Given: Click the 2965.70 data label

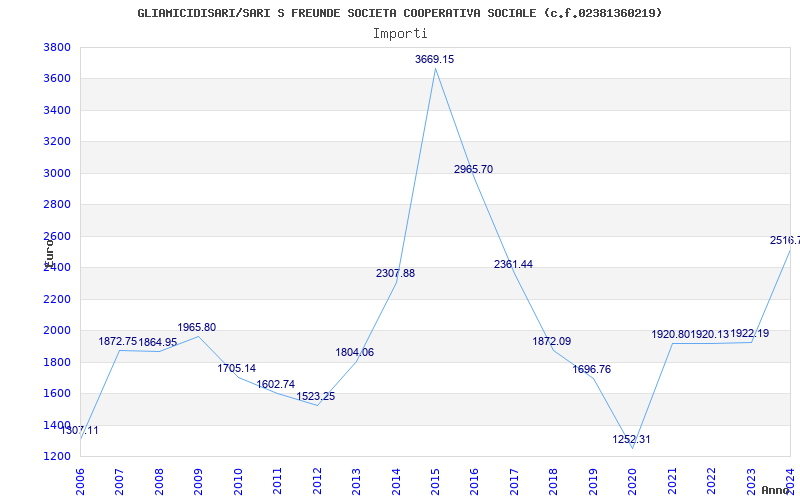Looking at the screenshot, I should click(473, 169).
